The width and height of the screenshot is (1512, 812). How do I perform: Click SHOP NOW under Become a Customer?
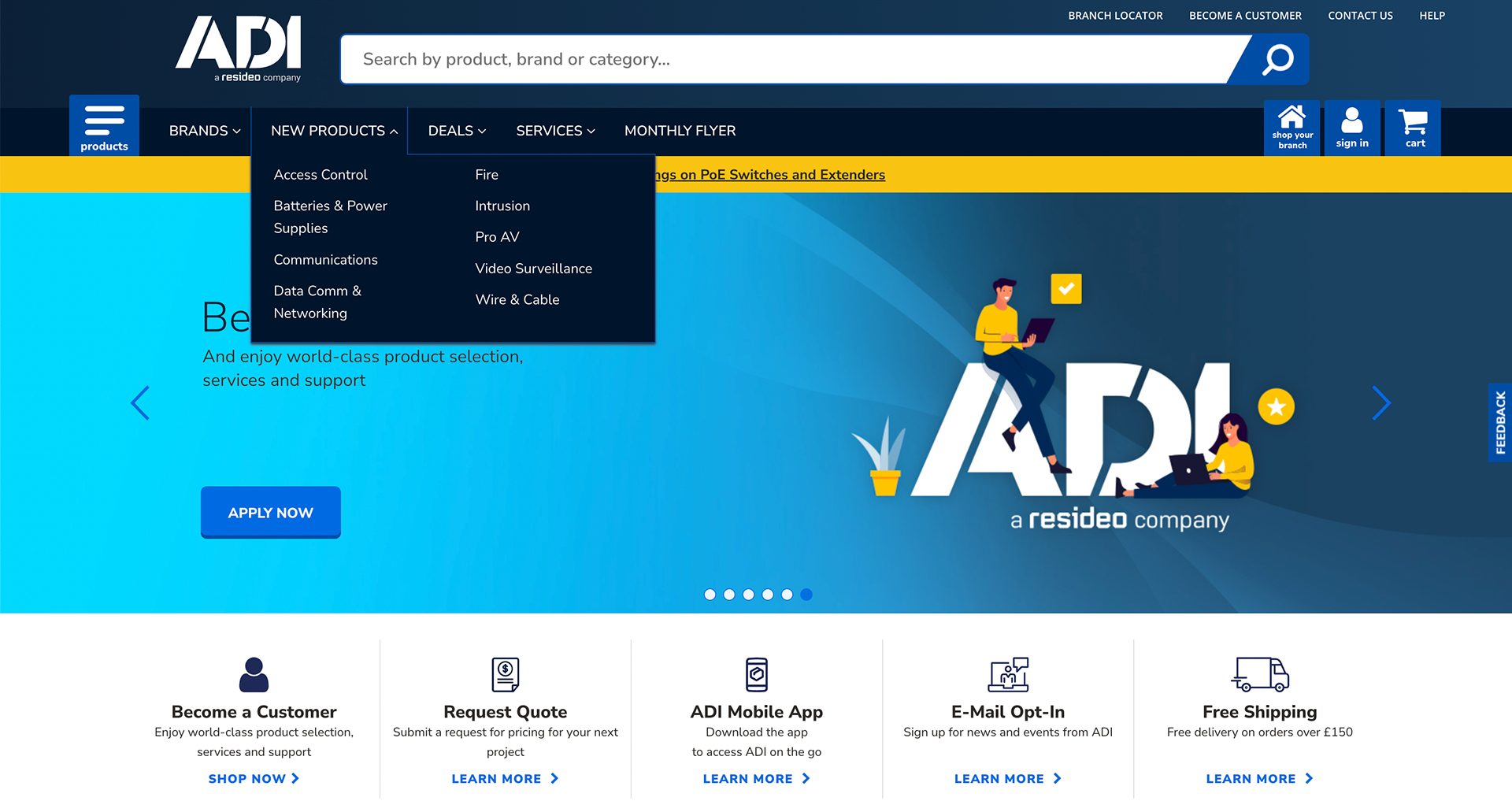pos(254,779)
